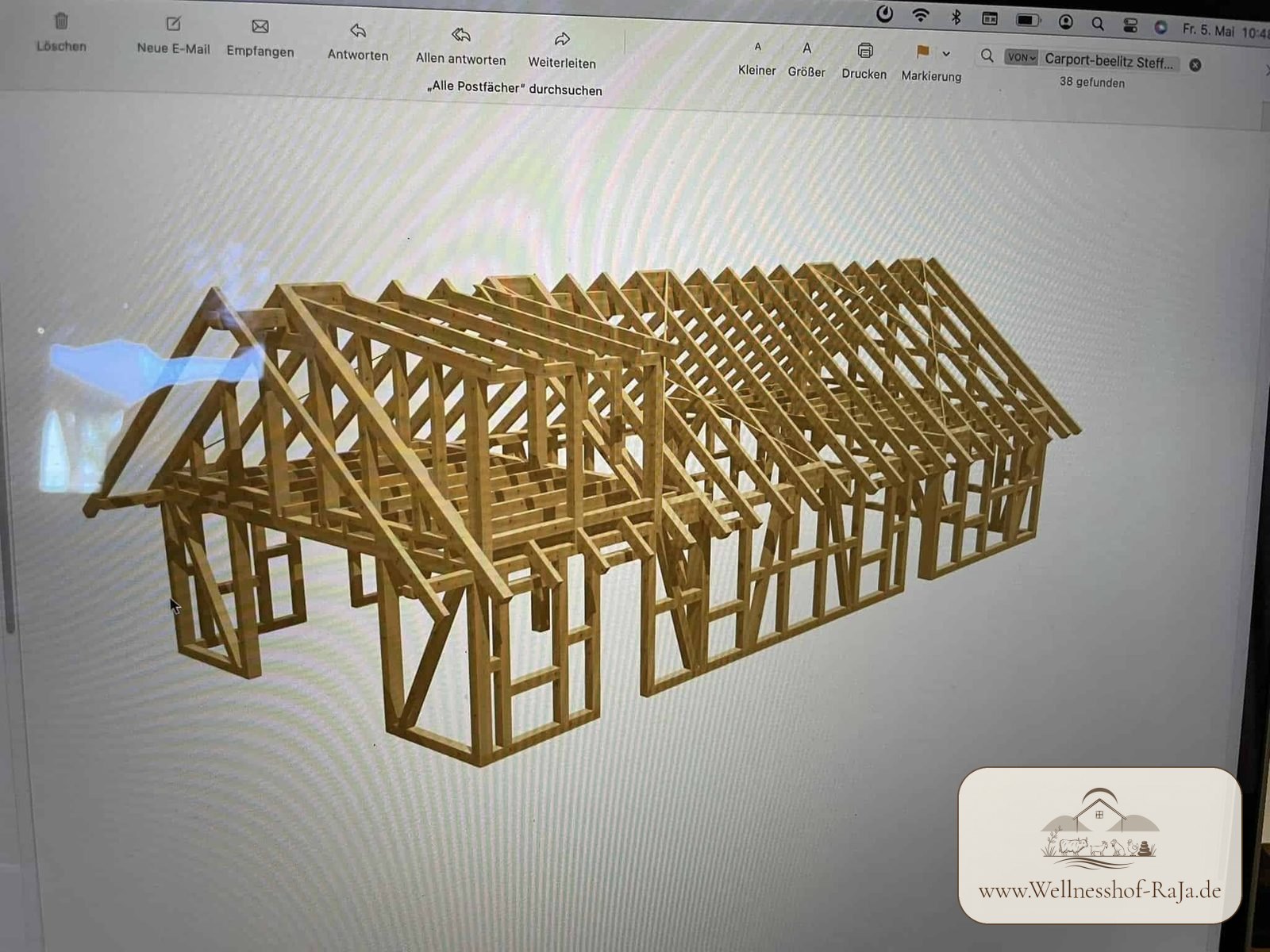Reply using the Antworten arrow icon
1270x952 pixels.
358,31
